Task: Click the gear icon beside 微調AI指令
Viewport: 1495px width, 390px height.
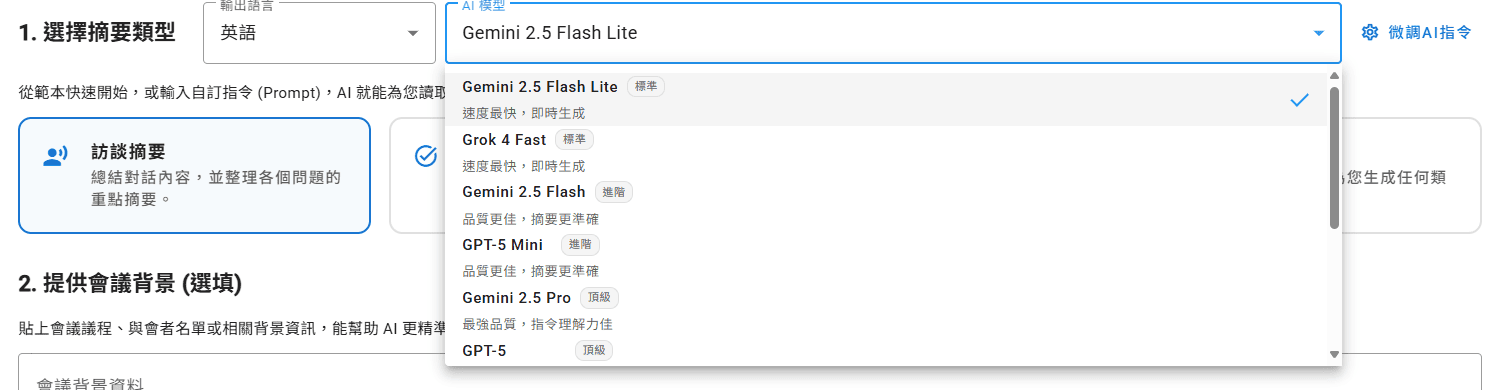Action: [1370, 33]
